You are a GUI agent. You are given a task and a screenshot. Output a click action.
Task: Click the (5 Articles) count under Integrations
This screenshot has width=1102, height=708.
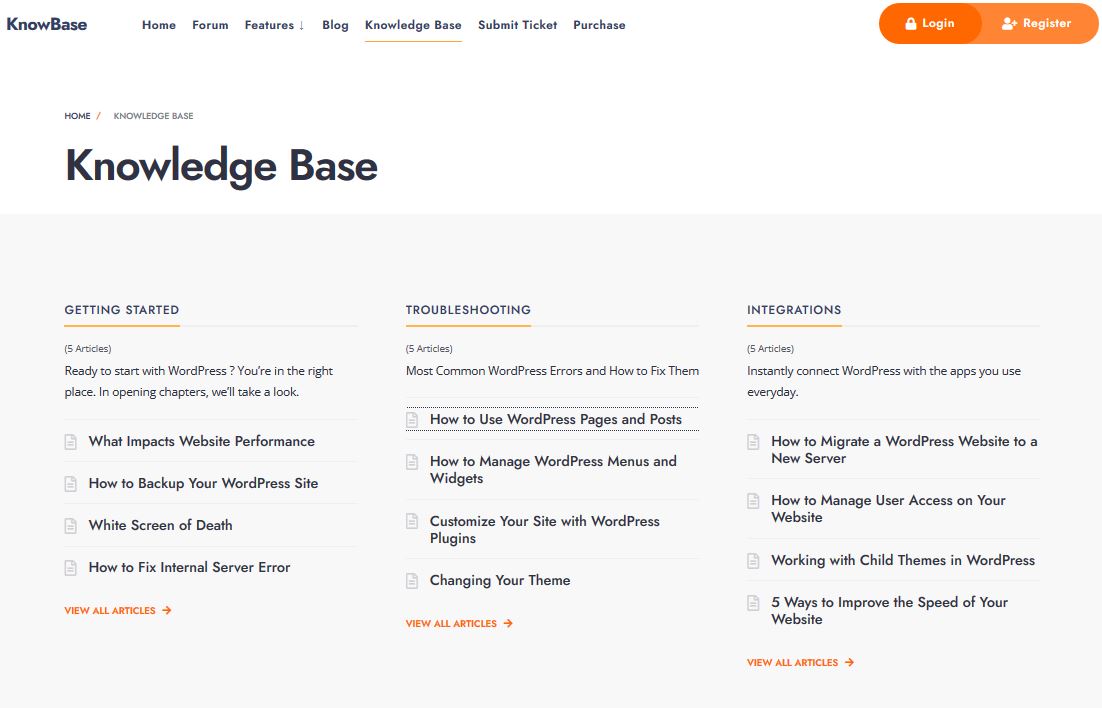point(770,349)
